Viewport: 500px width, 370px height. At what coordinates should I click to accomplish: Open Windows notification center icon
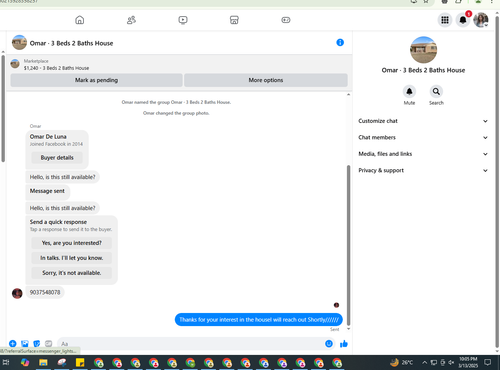(488, 362)
